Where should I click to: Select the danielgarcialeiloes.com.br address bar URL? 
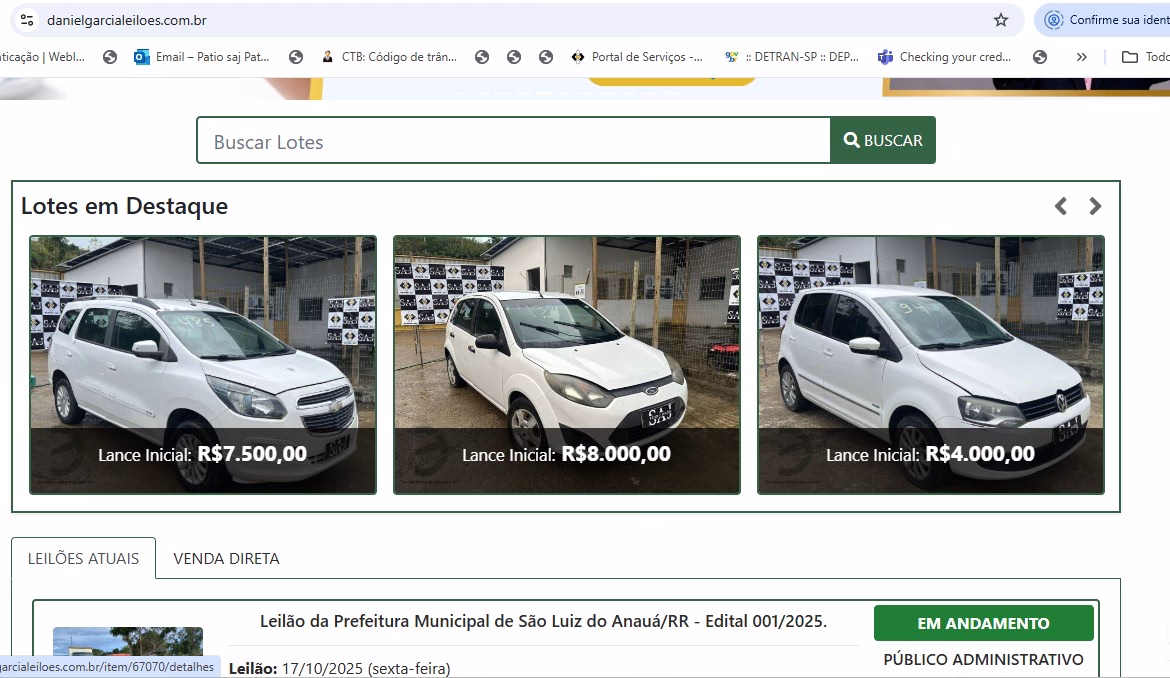(127, 20)
